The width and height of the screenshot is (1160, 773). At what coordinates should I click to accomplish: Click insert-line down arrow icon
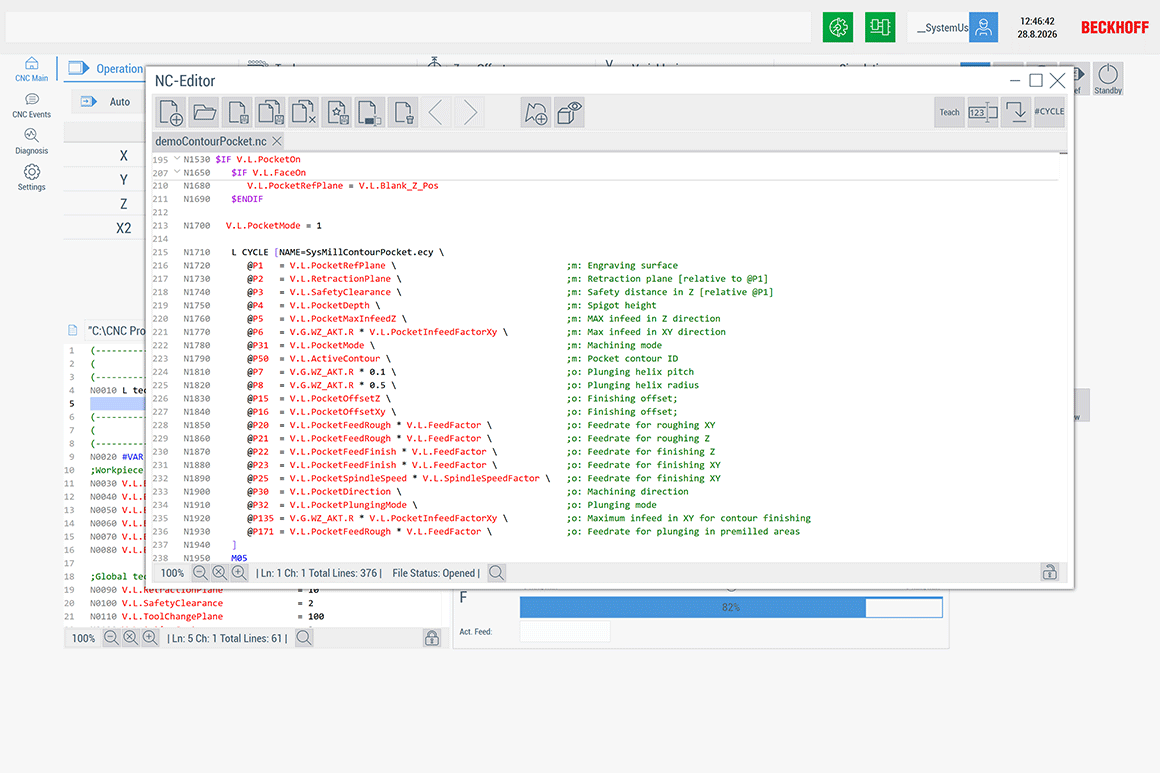point(1016,112)
